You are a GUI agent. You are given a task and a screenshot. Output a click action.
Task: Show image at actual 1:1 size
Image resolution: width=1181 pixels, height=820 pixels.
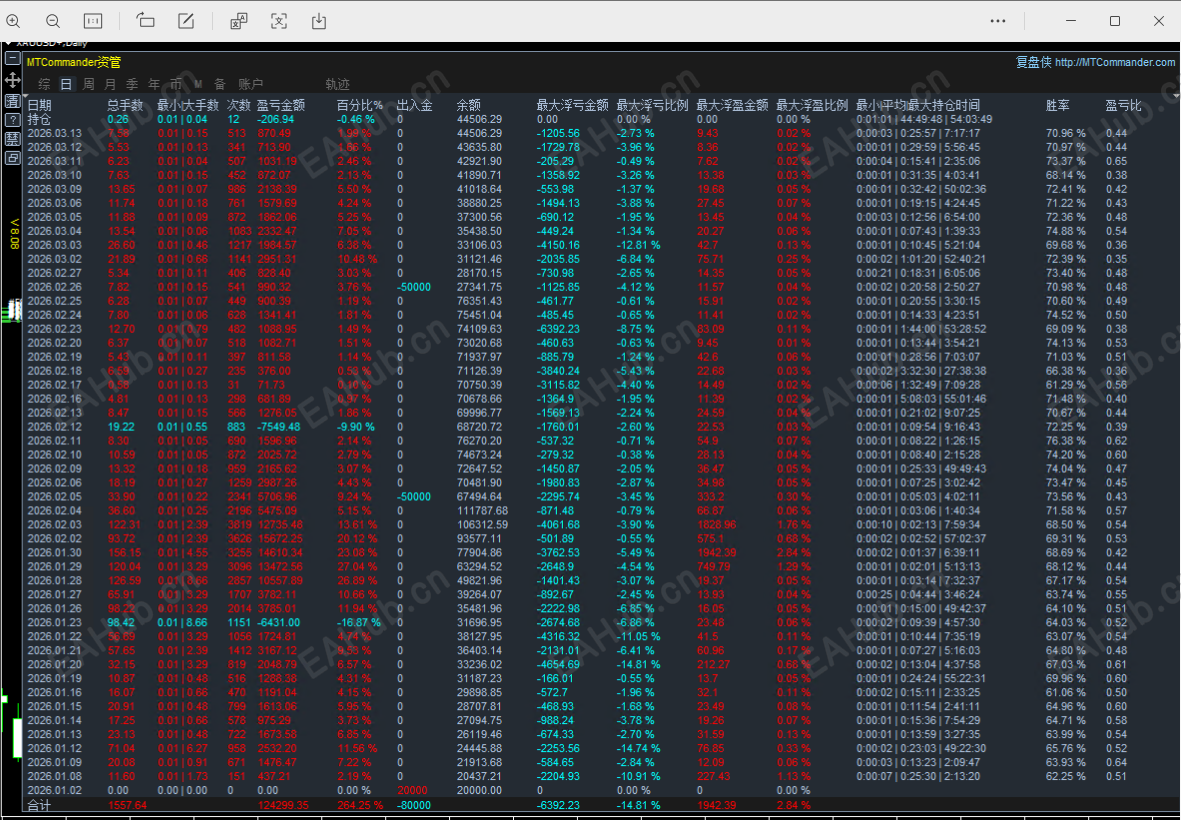[x=93, y=21]
